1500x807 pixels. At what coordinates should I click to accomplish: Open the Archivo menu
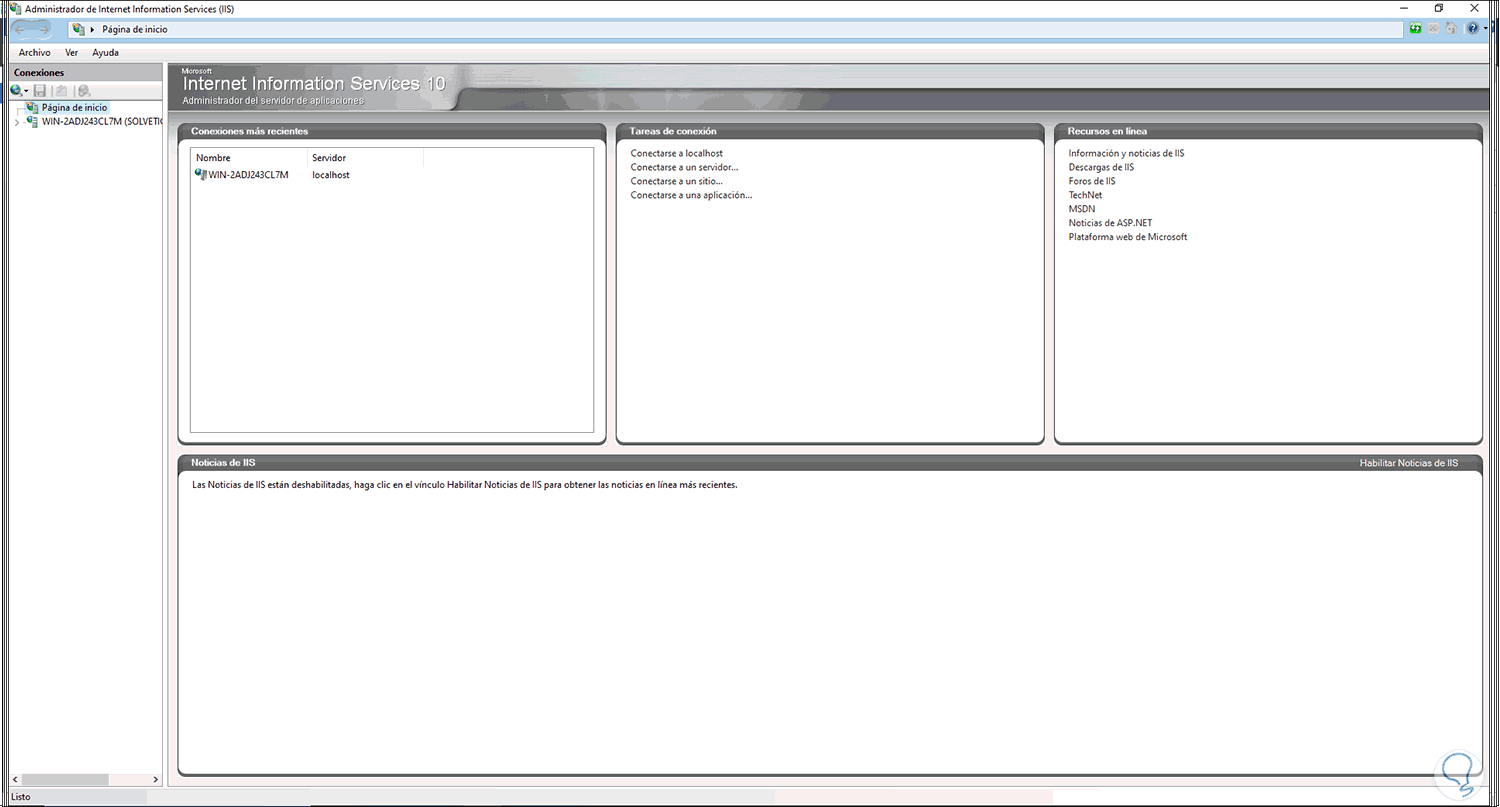point(35,52)
